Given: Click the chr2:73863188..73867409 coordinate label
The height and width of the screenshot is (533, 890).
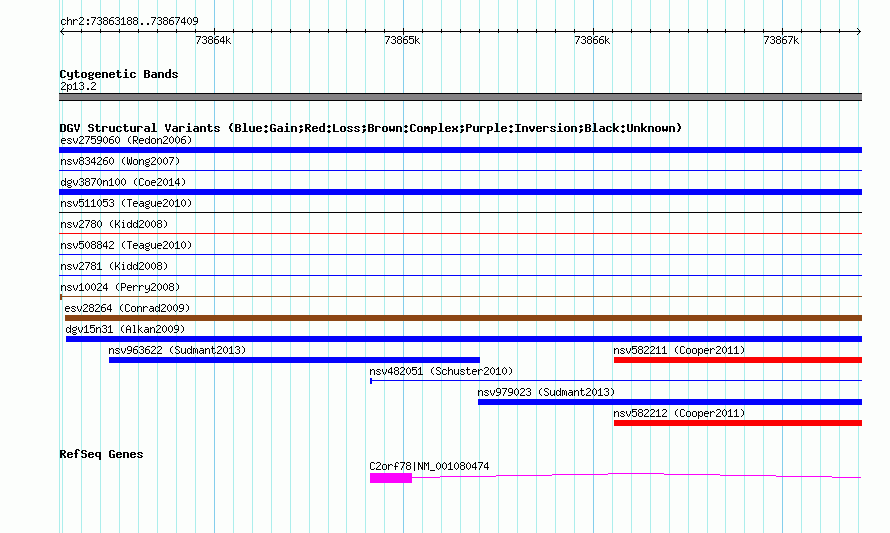Looking at the screenshot, I should [x=129, y=21].
